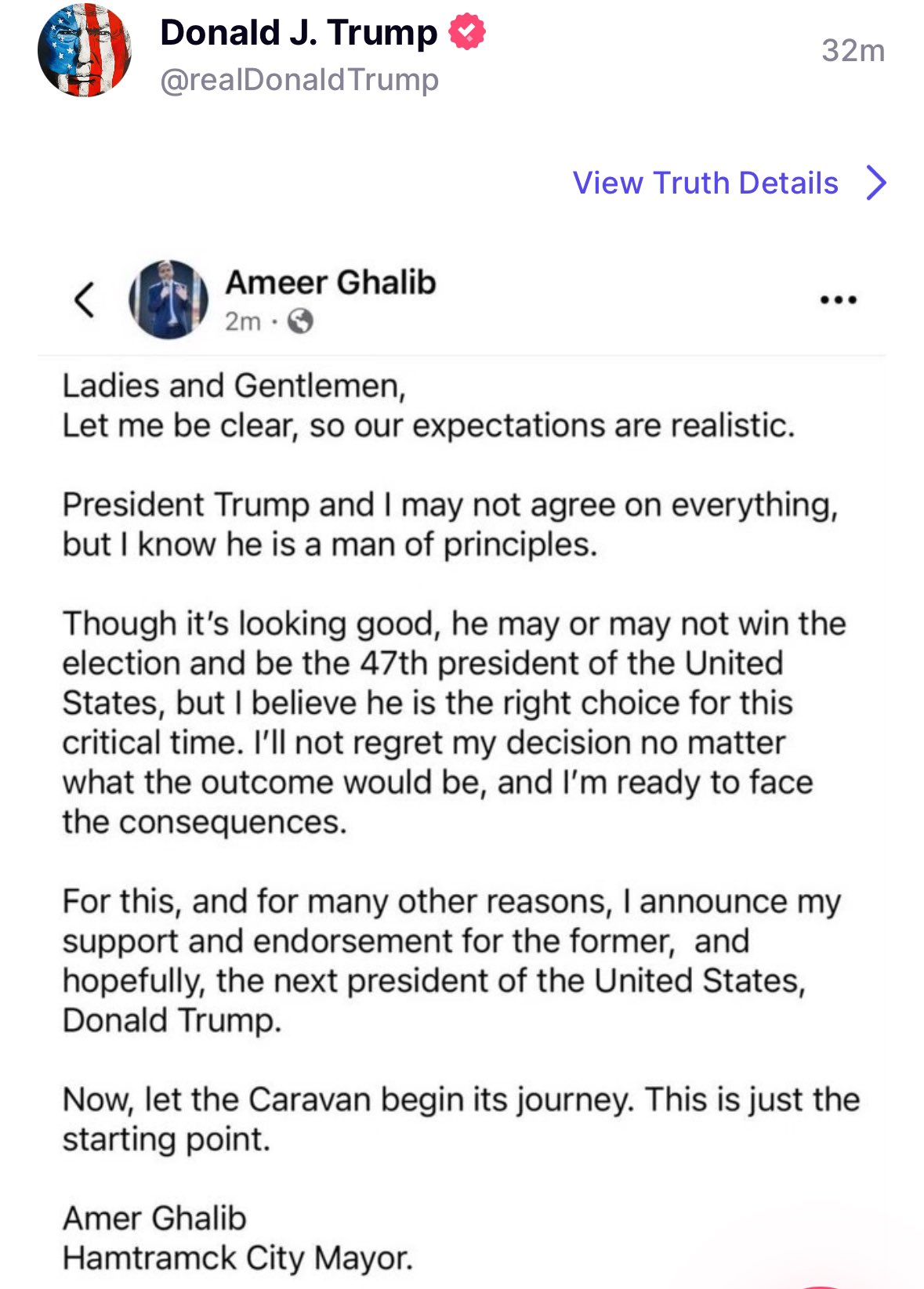Open Donald J. Trump's profile avatar
924x1289 pixels.
tap(84, 51)
